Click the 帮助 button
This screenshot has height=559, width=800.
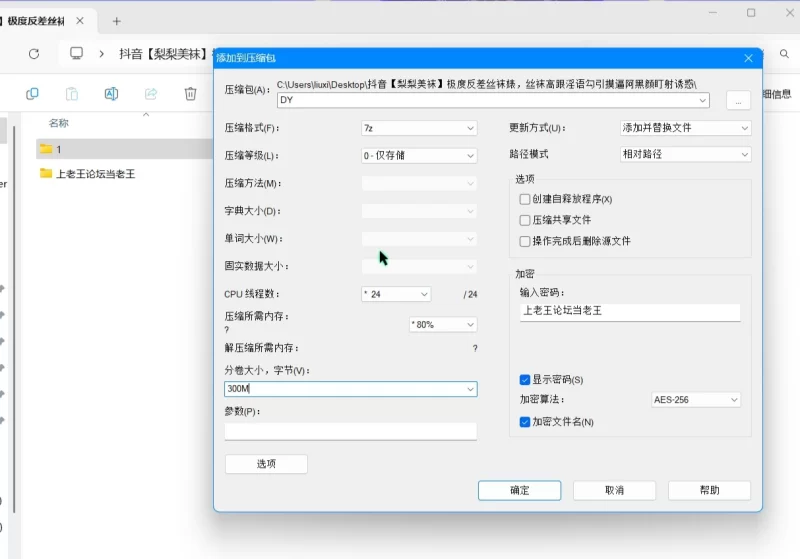tap(709, 490)
